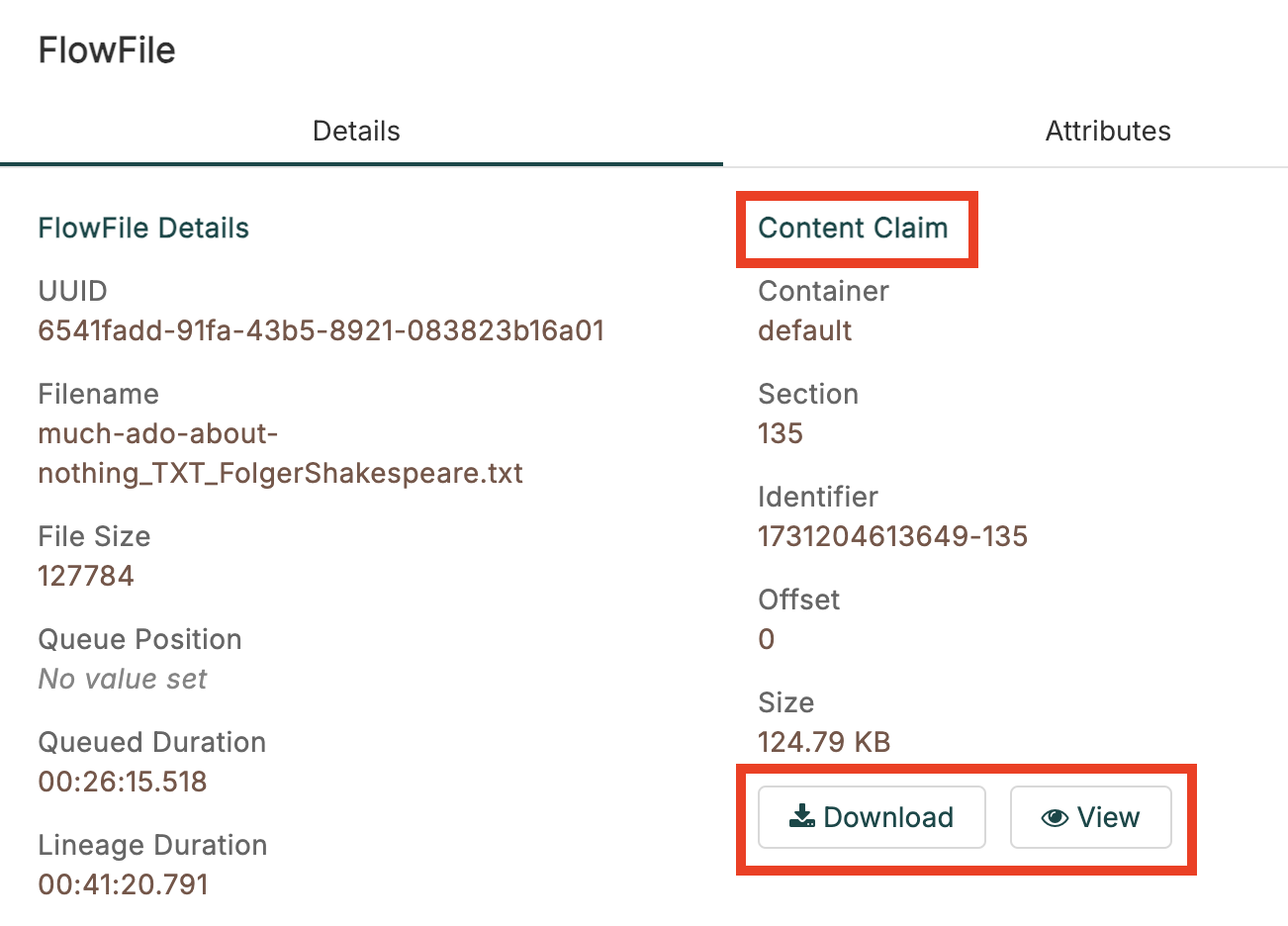The width and height of the screenshot is (1288, 926).
Task: Click the Container value 'default'
Action: (x=804, y=330)
